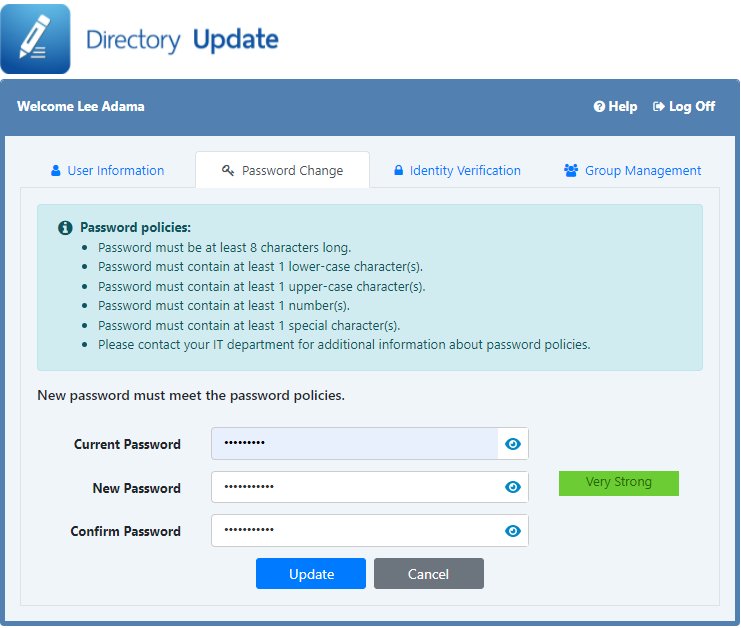Image resolution: width=741 pixels, height=628 pixels.
Task: Click the at least 1 number policy
Action: click(224, 306)
